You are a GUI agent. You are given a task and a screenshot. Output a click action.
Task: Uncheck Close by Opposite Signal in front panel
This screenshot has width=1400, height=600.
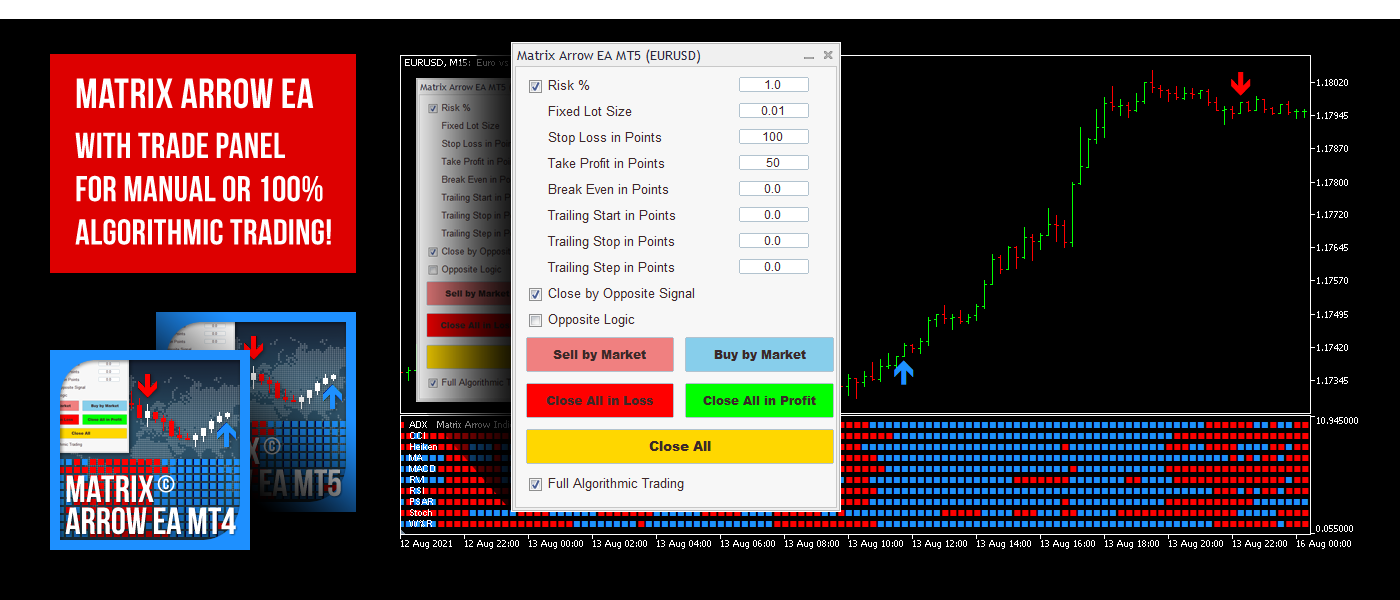(x=535, y=294)
